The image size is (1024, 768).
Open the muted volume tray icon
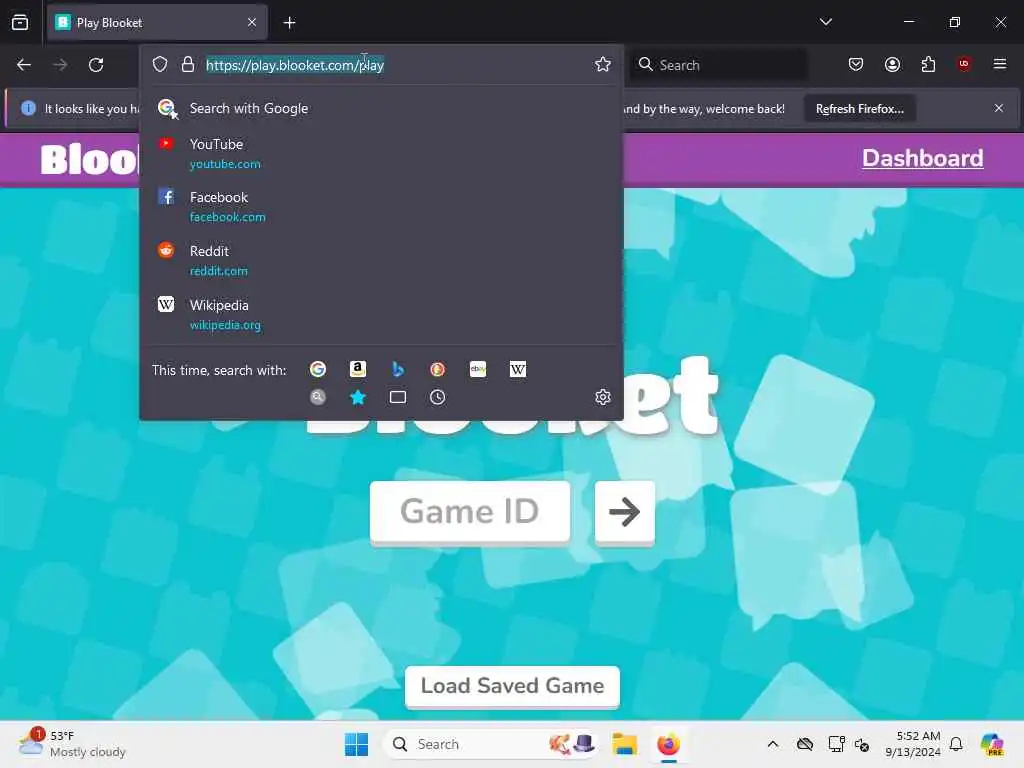tap(862, 744)
